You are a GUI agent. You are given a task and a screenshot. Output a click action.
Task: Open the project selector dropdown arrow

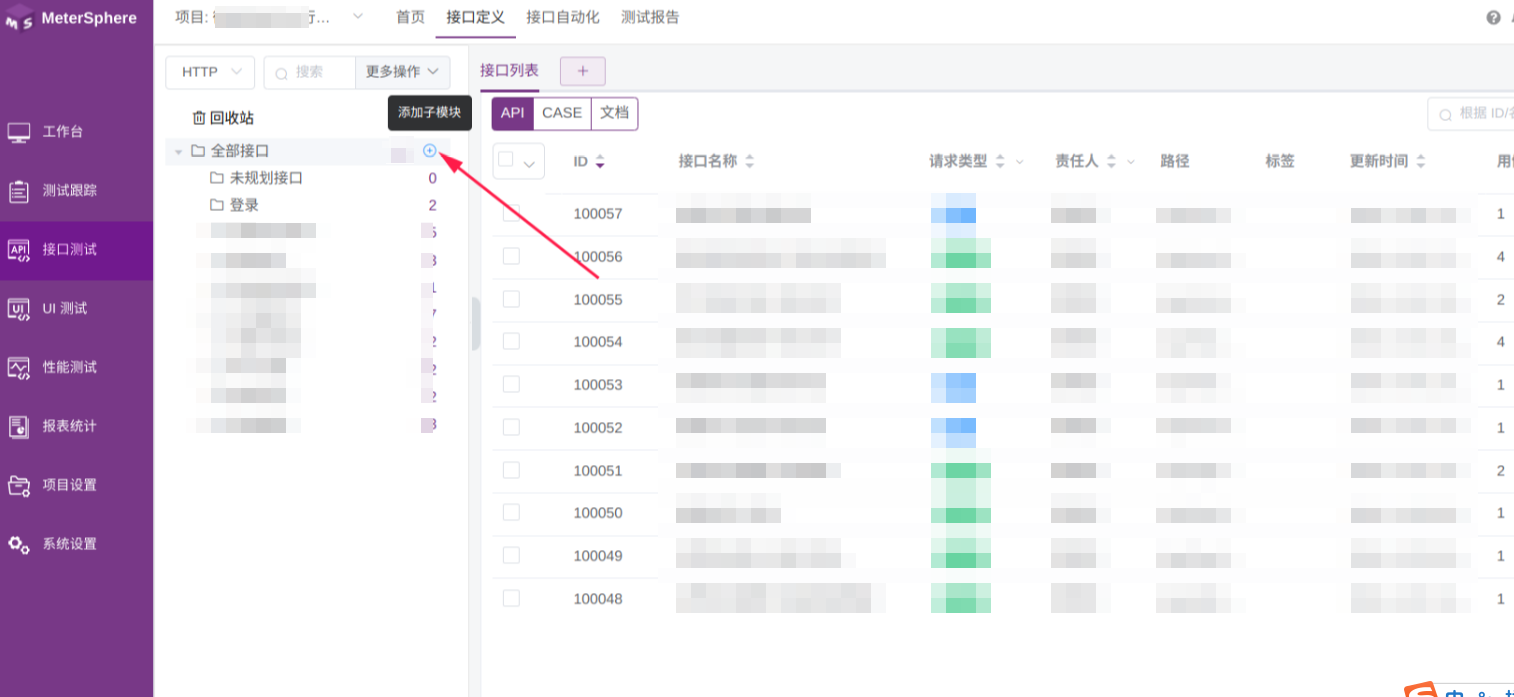(358, 15)
